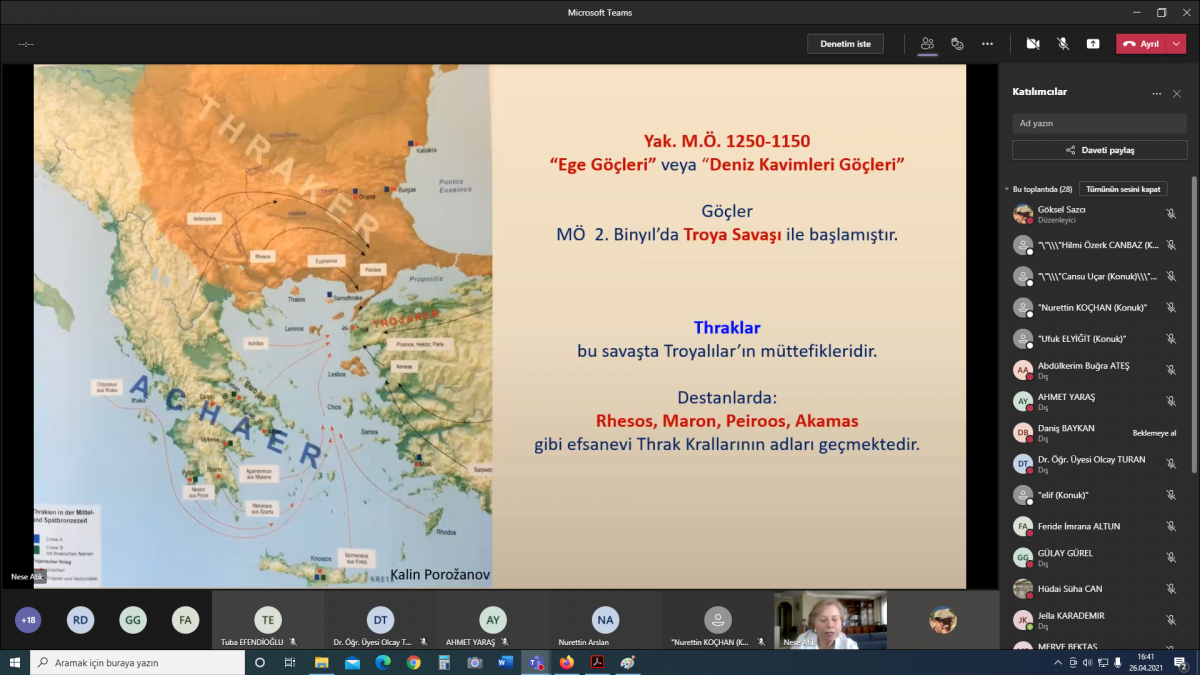Open the +18 more participants bubble
This screenshot has height=675, width=1200.
[x=28, y=620]
